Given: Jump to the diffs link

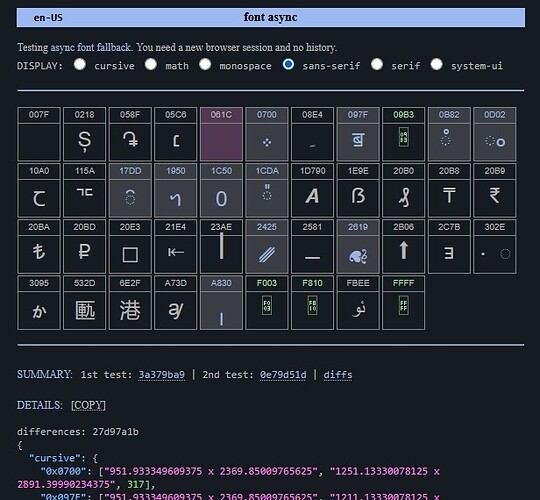Looking at the screenshot, I should pos(338,375).
